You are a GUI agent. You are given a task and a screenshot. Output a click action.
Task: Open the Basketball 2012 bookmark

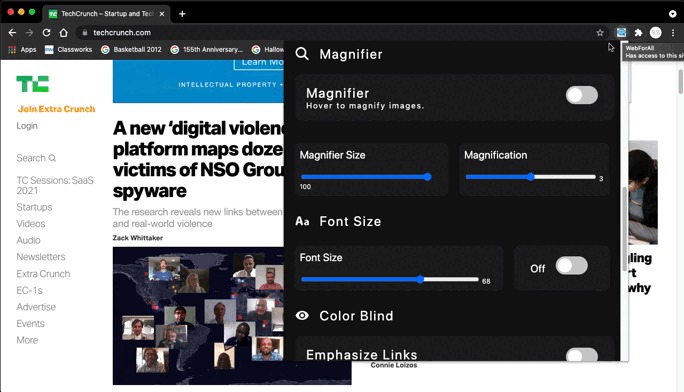tap(131, 50)
